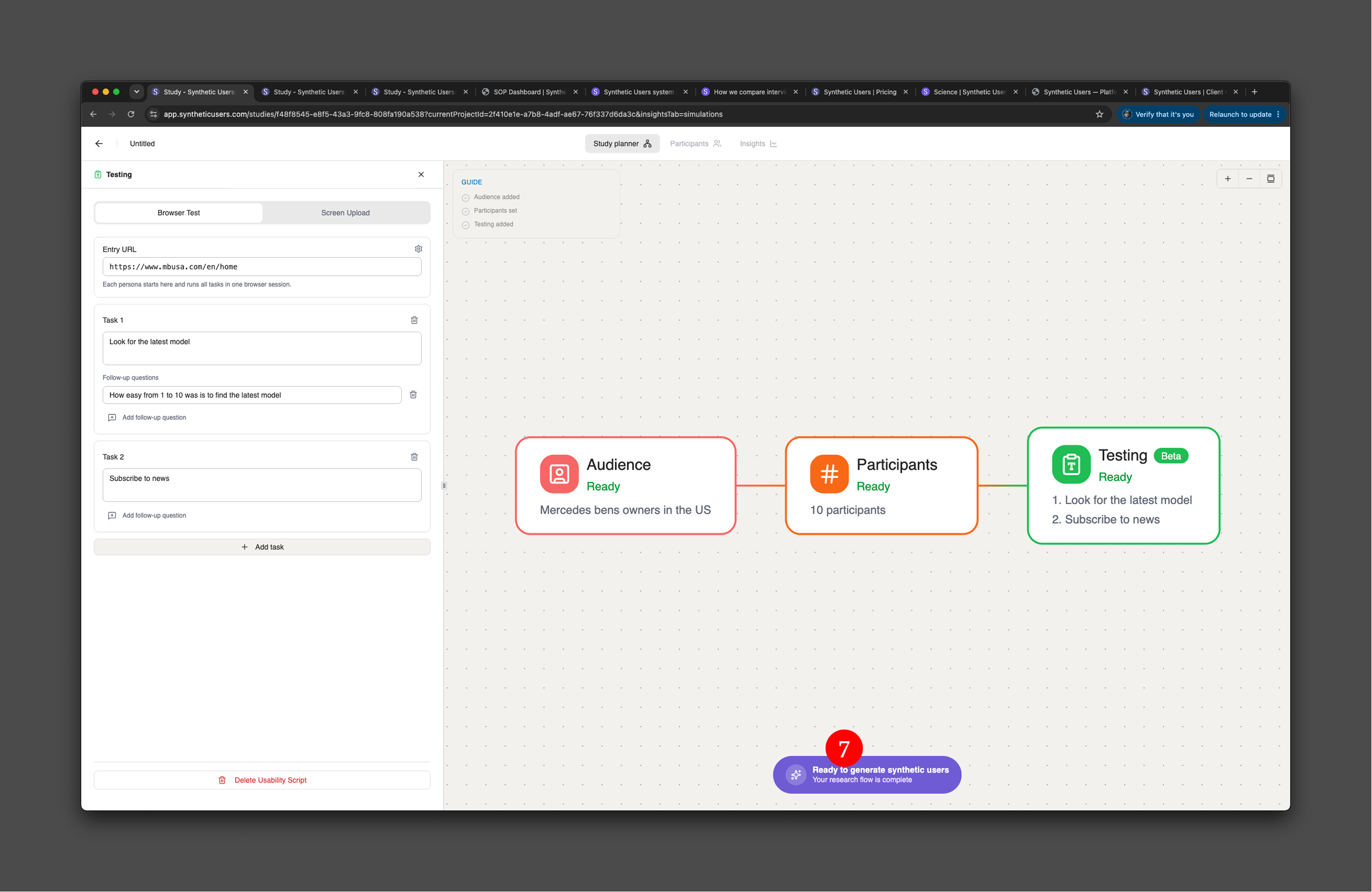Select the Participants hash icon

[829, 474]
